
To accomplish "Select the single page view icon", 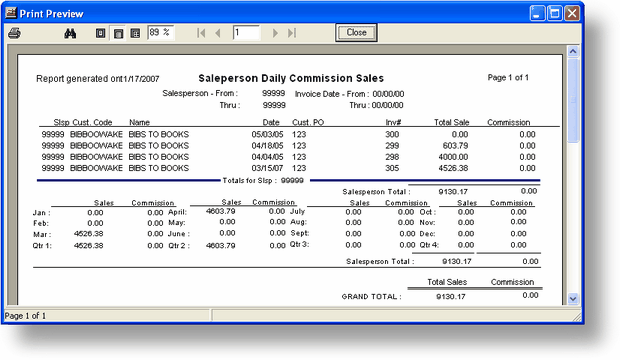I will [x=100, y=33].
